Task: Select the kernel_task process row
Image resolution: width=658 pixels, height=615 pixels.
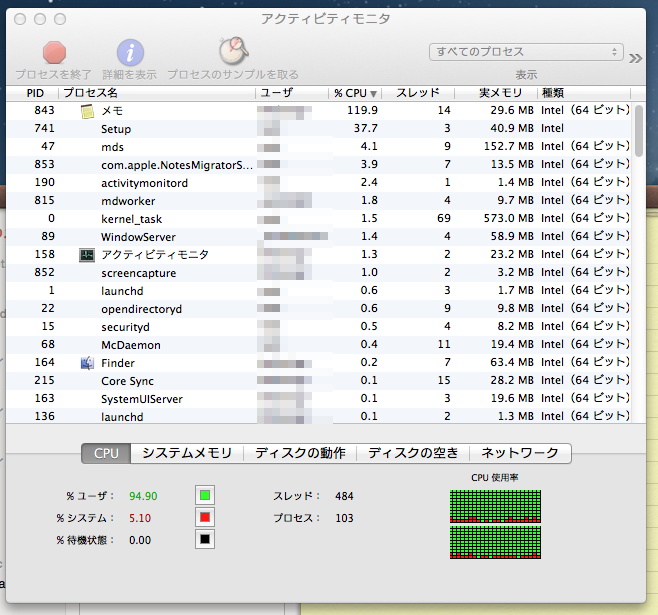Action: click(319, 219)
